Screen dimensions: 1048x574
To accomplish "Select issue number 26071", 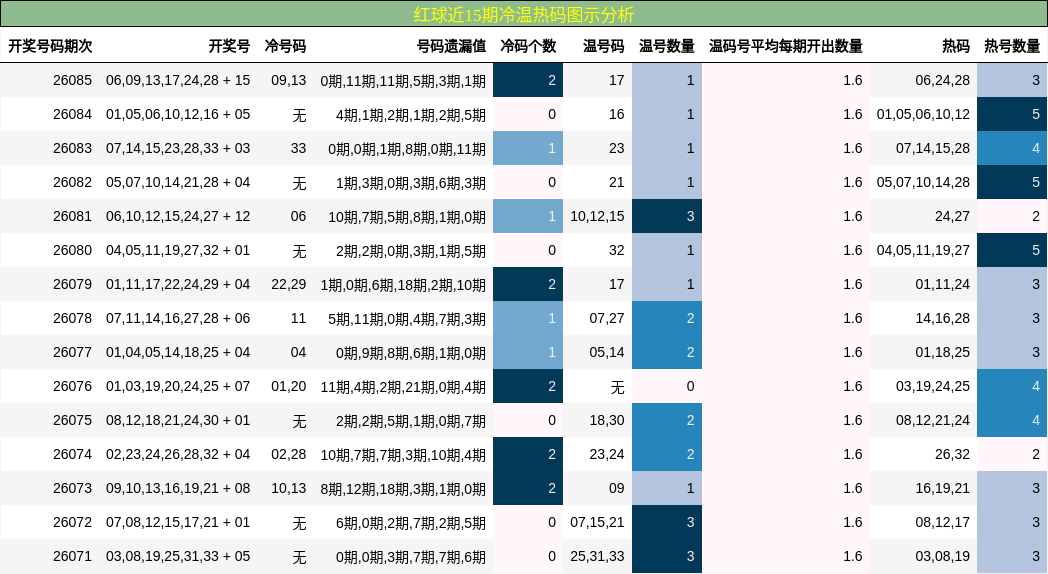I will [72, 557].
